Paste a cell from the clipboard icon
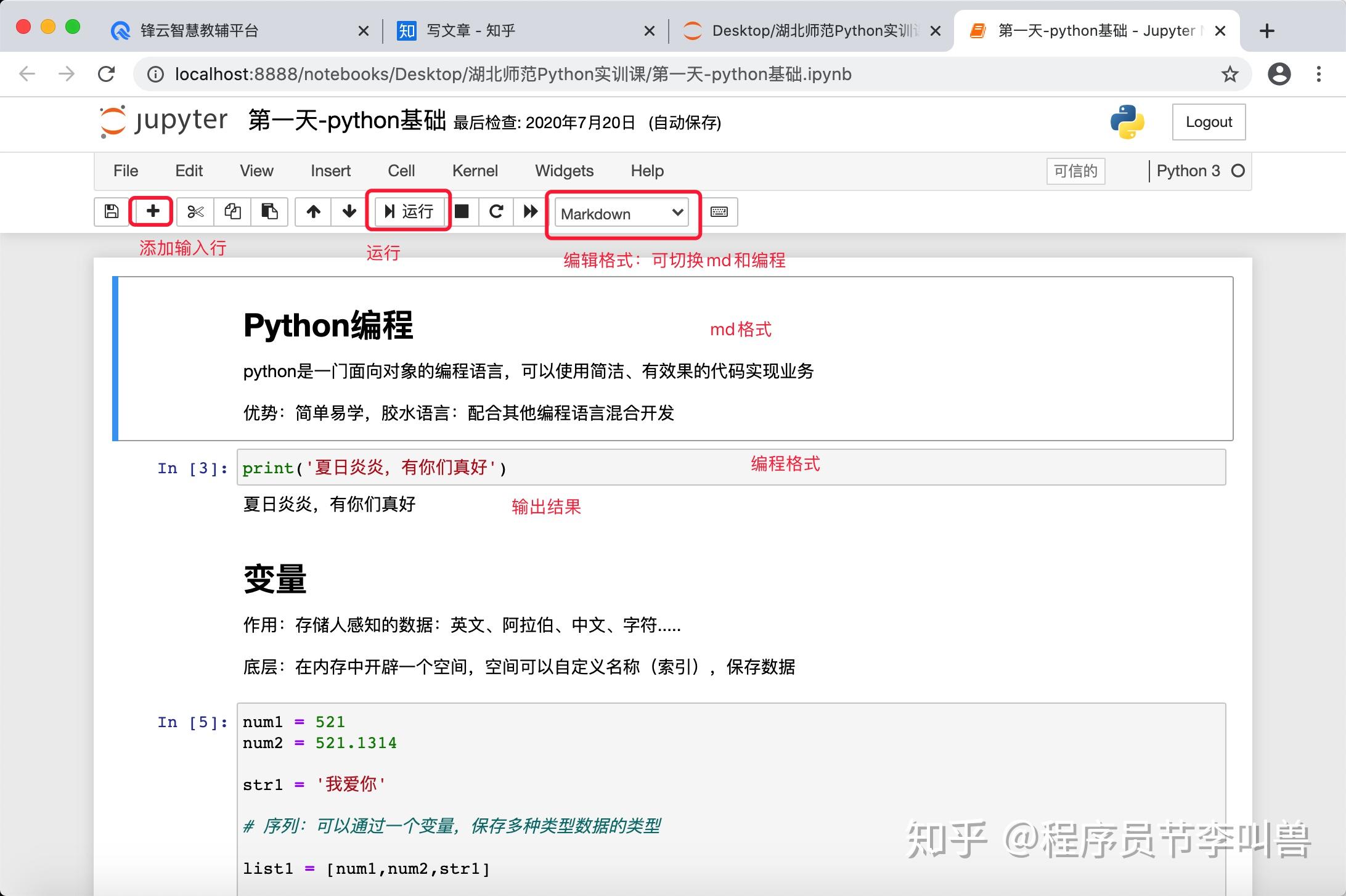The width and height of the screenshot is (1346, 896). coord(270,211)
